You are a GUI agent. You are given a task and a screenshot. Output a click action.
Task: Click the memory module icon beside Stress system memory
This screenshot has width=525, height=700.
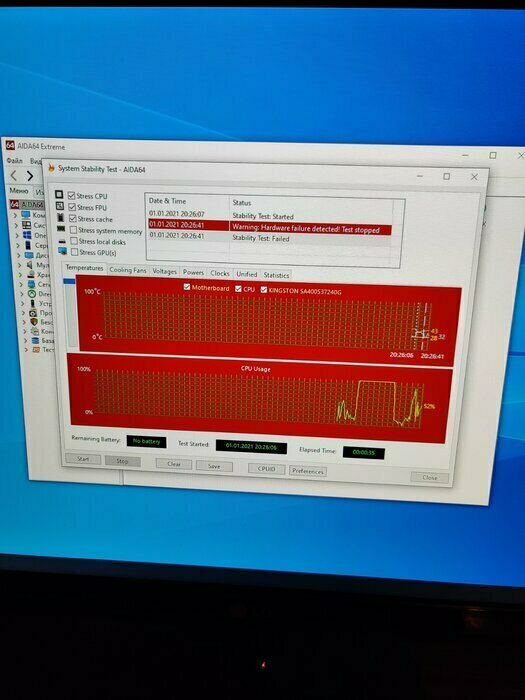point(61,229)
